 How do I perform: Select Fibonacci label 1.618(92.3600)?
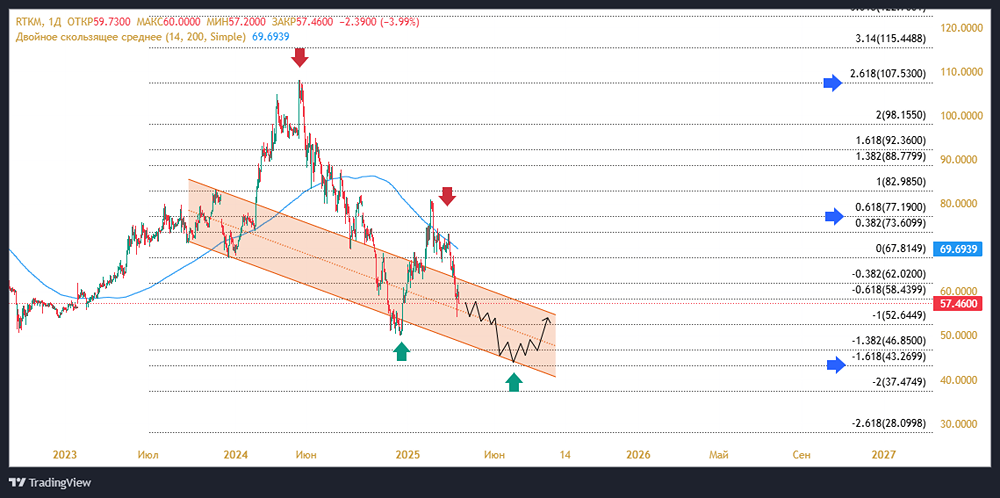(x=890, y=140)
